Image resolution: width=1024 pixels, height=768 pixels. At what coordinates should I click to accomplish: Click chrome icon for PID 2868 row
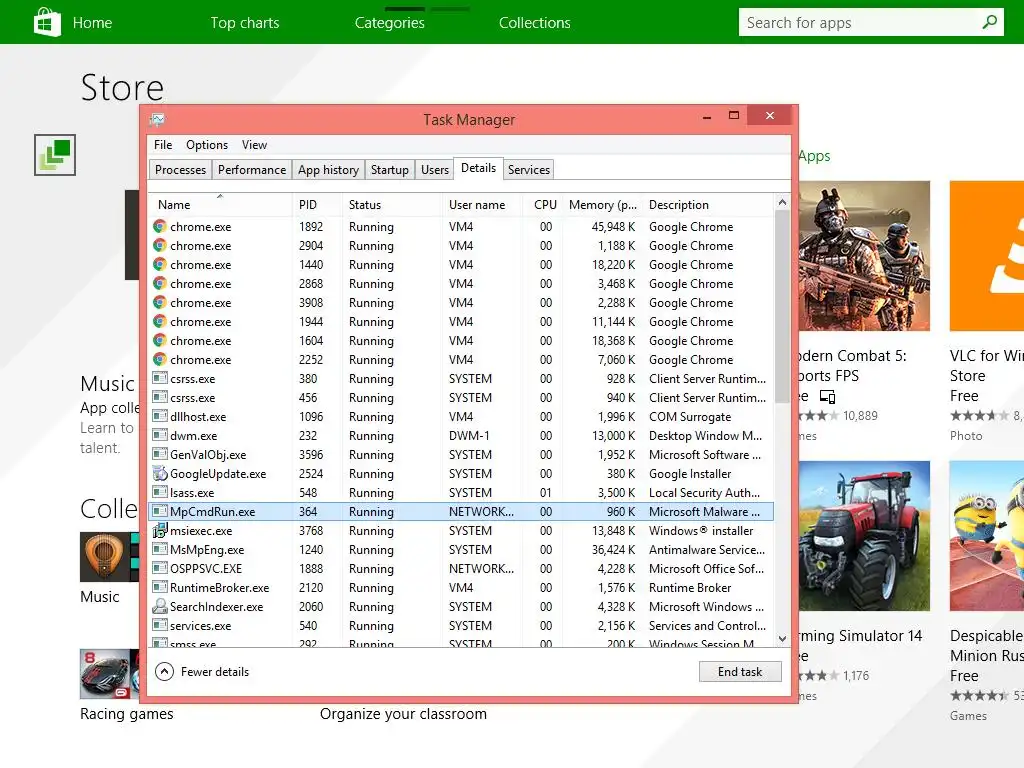point(159,283)
